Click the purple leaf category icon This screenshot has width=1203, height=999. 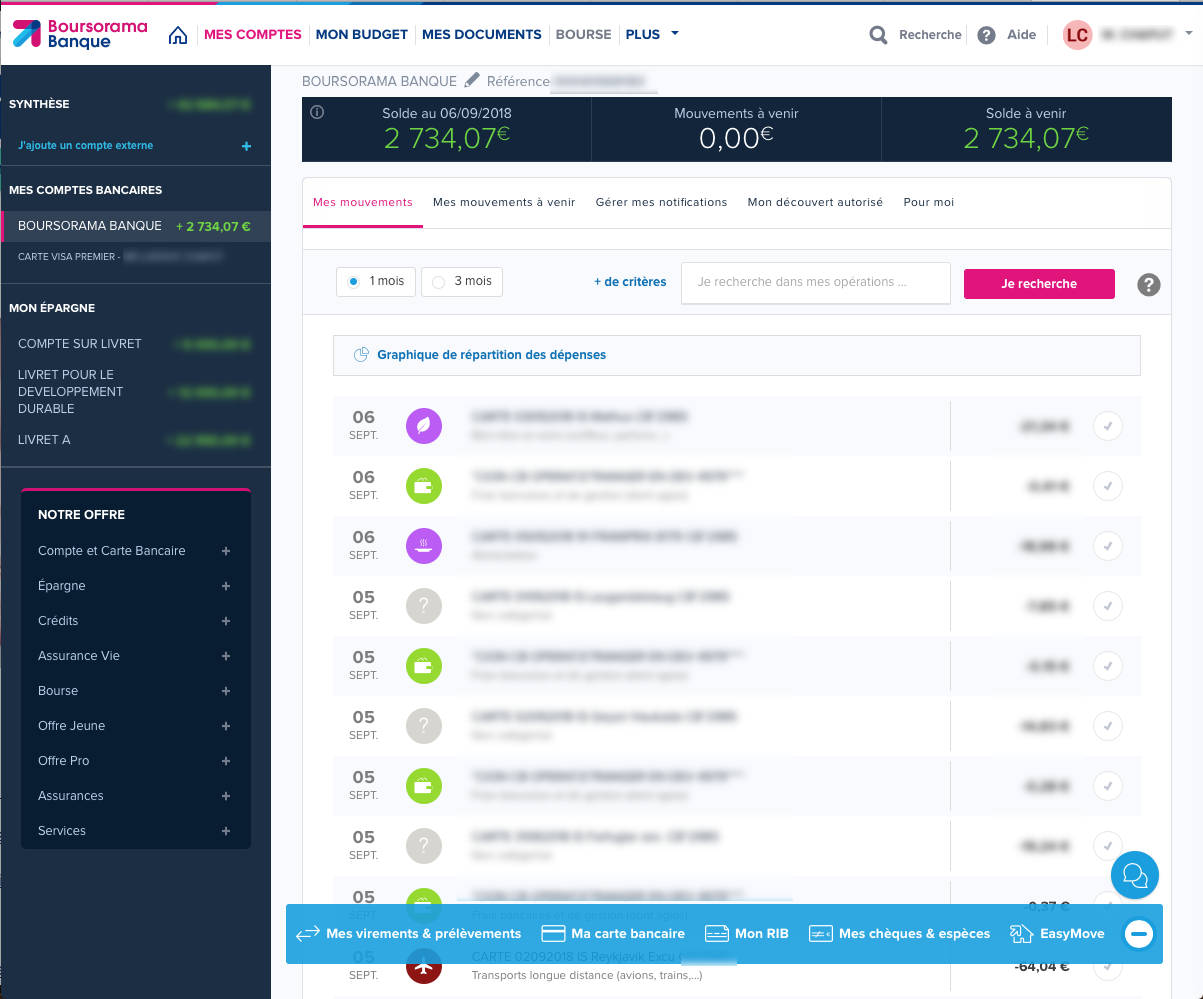pos(424,426)
